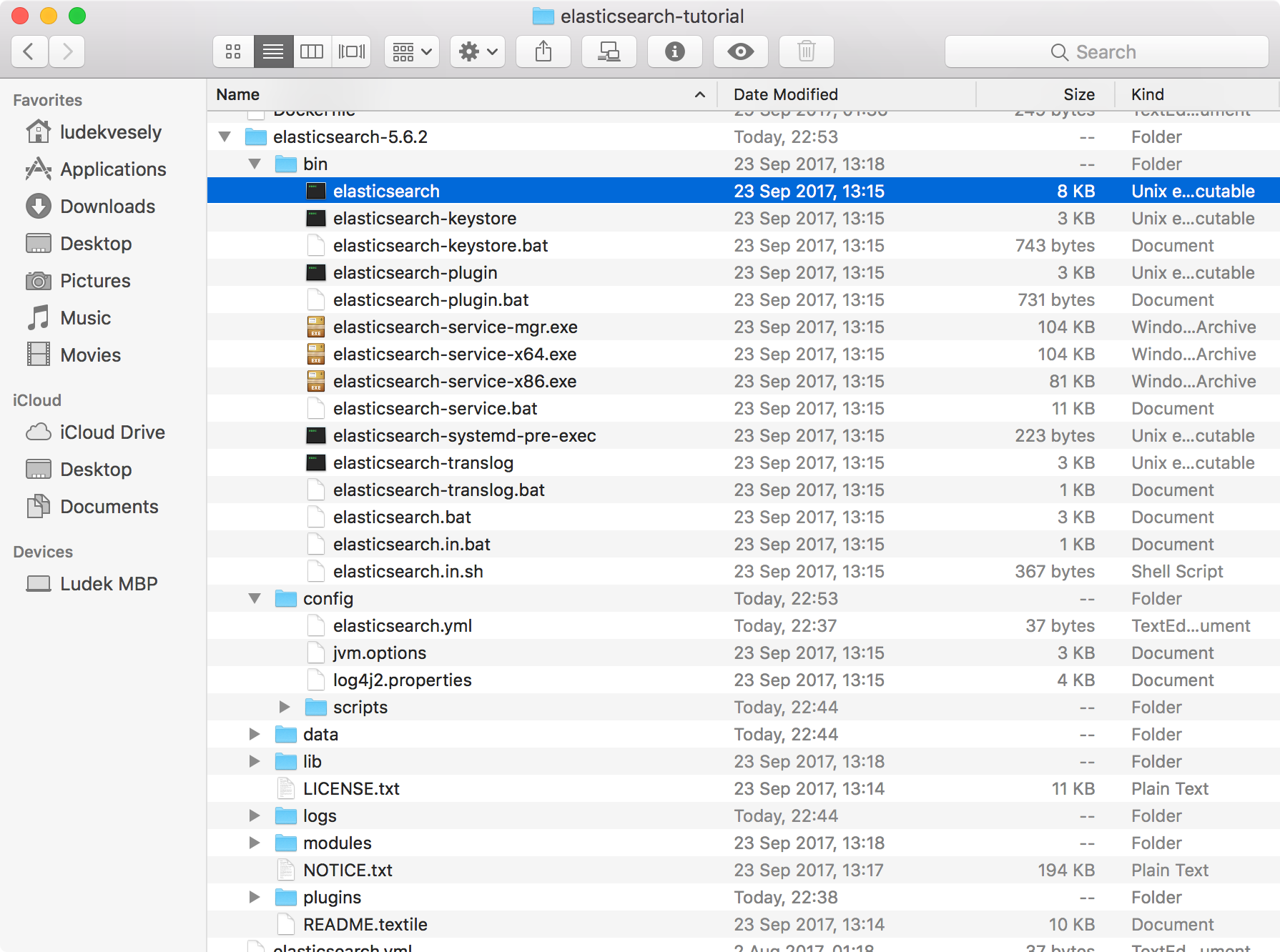Collapse the bin folder

click(255, 164)
